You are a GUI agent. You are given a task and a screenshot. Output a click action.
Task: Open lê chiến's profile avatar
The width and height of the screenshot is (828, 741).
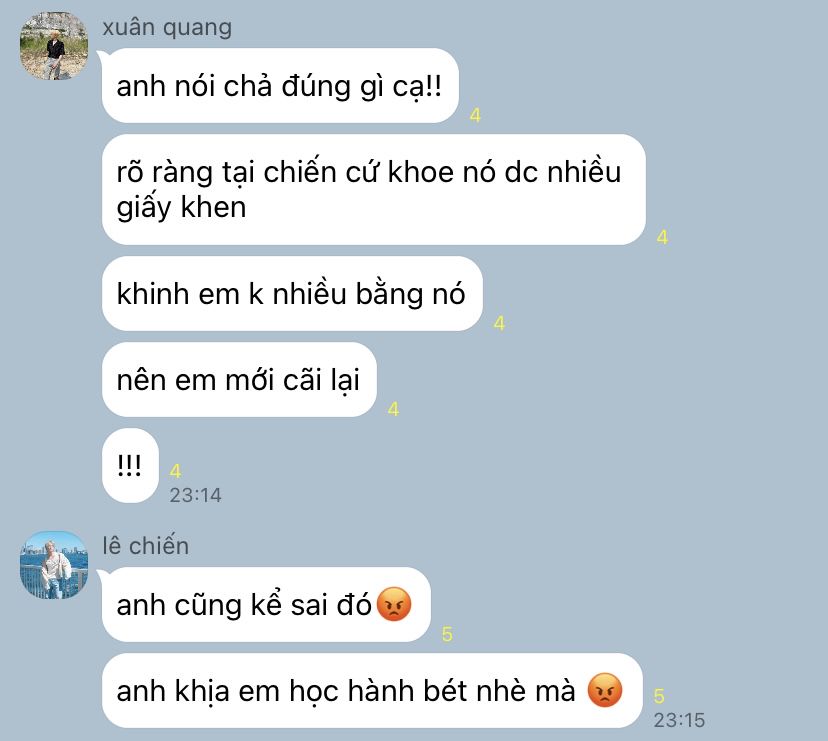[x=54, y=565]
